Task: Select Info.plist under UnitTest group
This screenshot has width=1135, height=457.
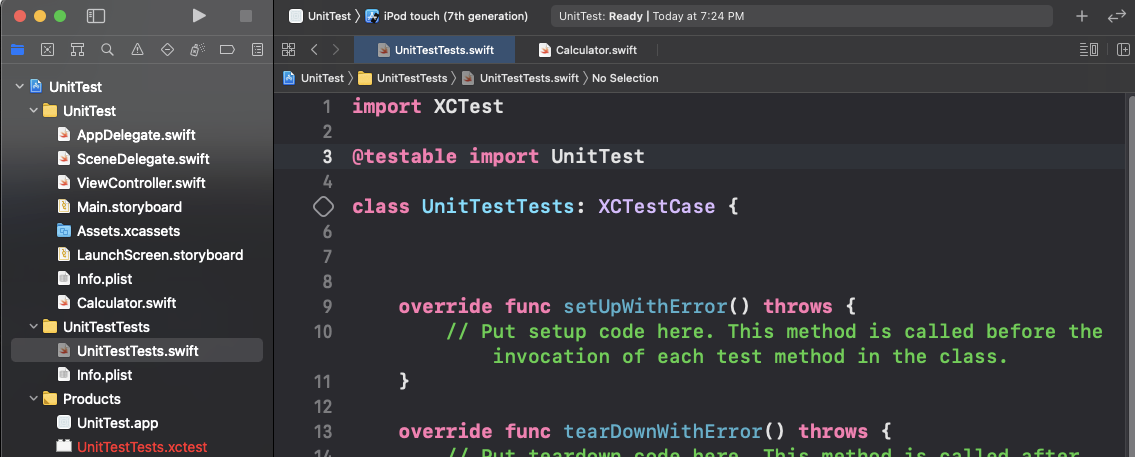Action: point(104,279)
